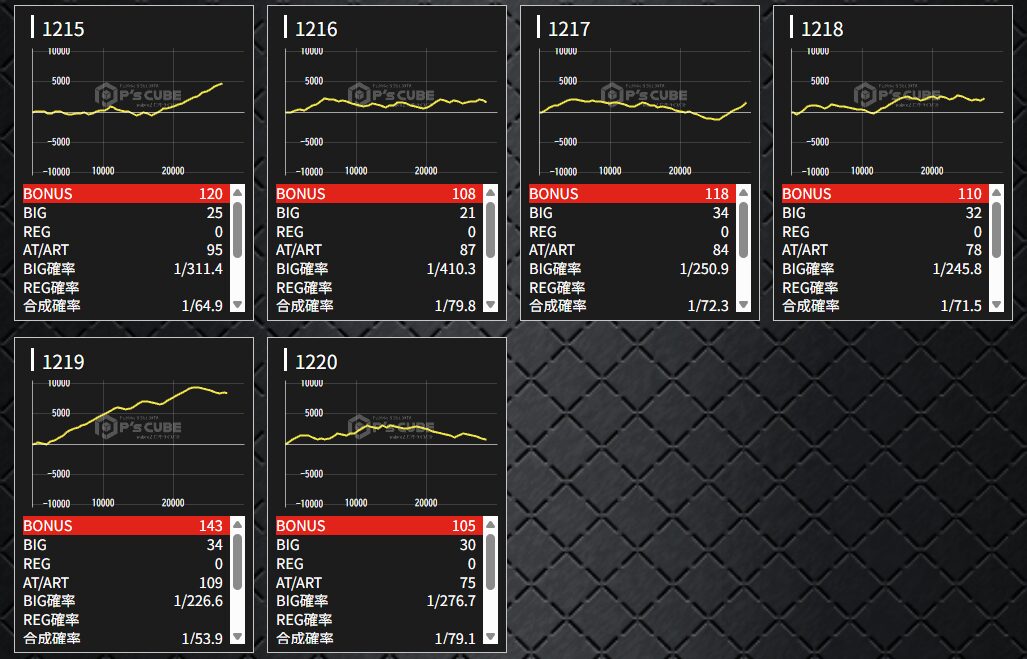The height and width of the screenshot is (659, 1027).
Task: Select machine number 1216 heading
Action: 316,29
